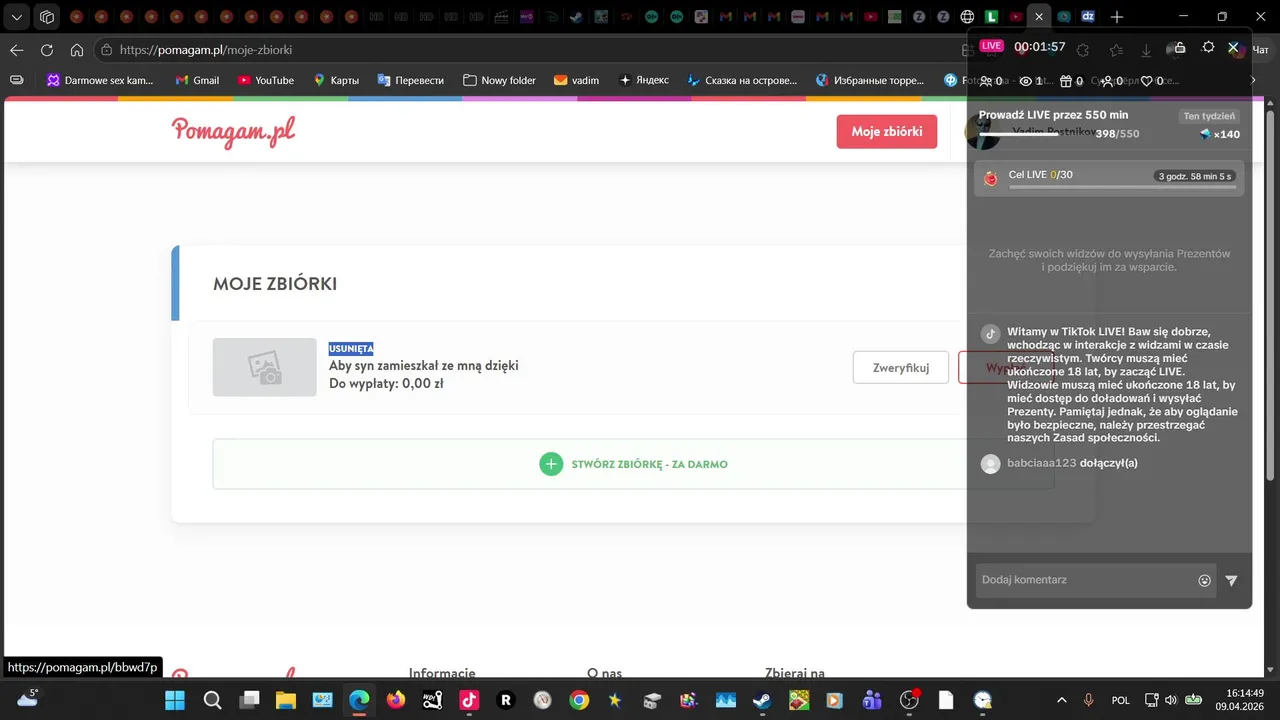Open Darmowe sex kam... bookmark
Viewport: 1280px width, 720px height.
(x=100, y=80)
